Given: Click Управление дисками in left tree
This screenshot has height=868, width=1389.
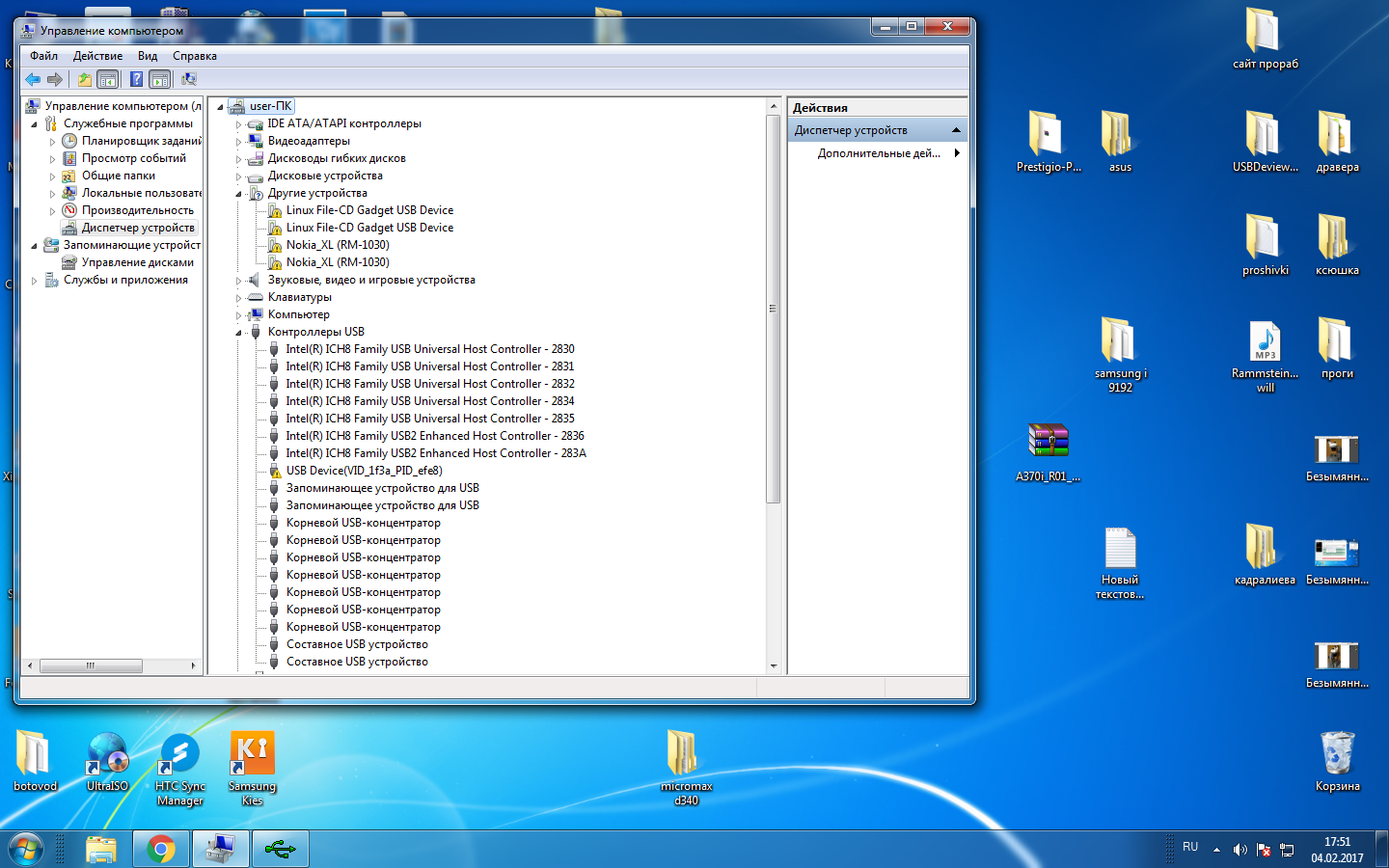Looking at the screenshot, I should [x=137, y=262].
